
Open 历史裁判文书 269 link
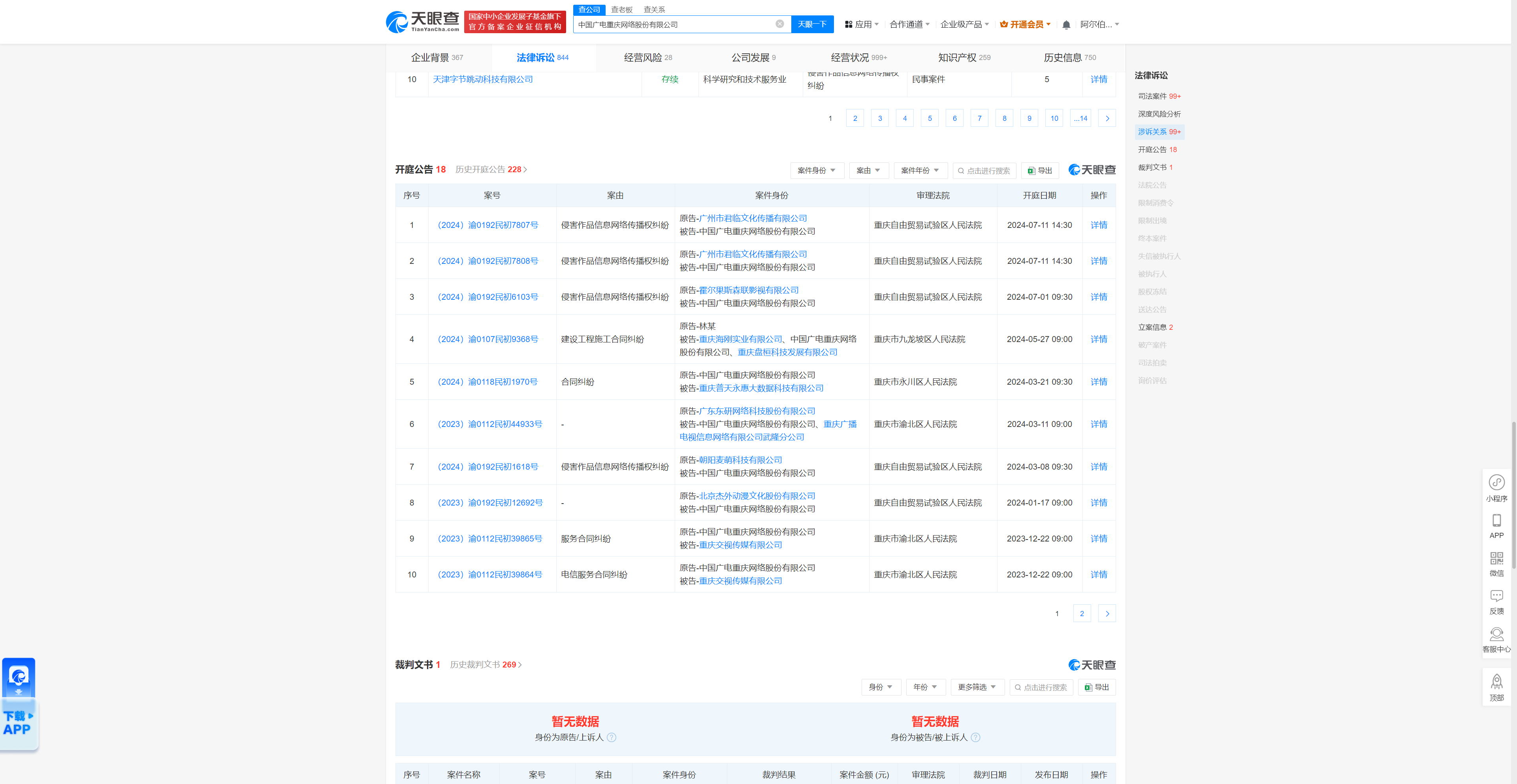[486, 664]
